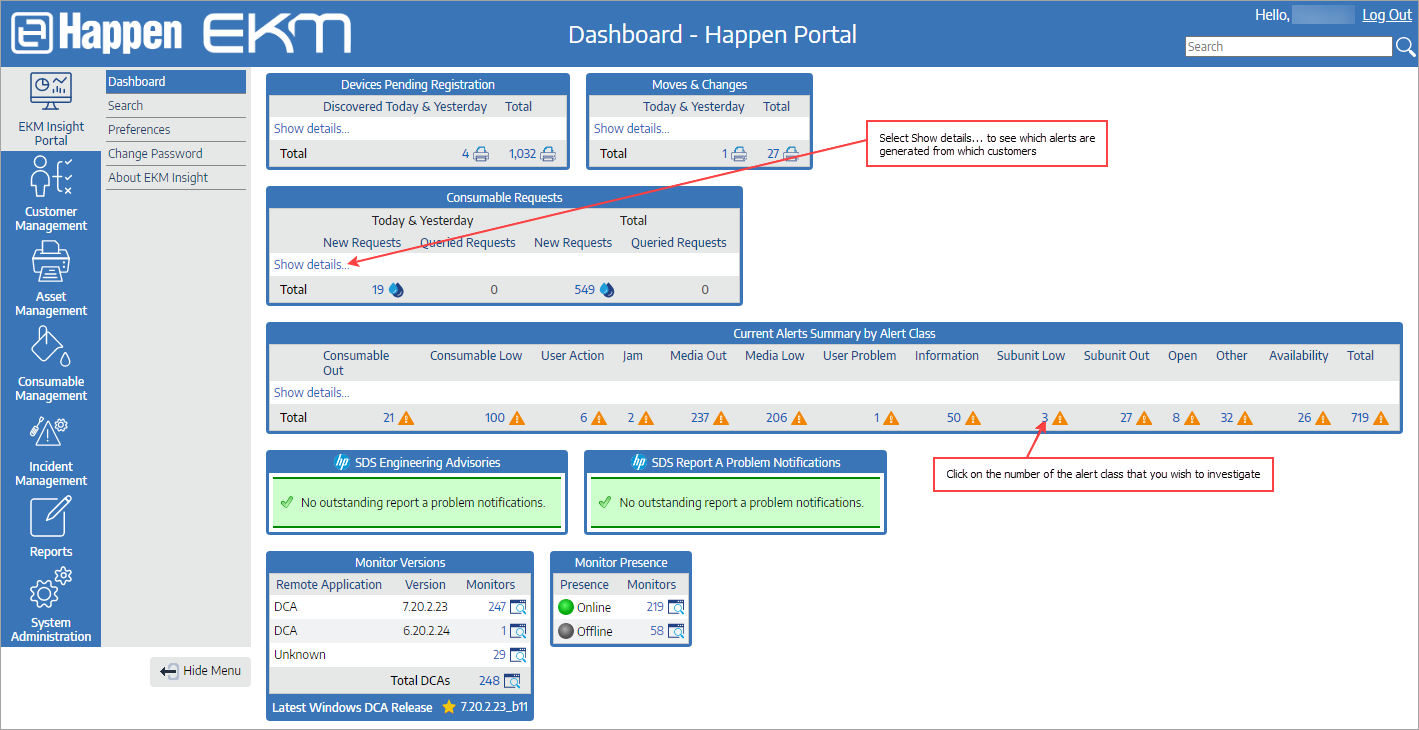Click warning icon for Open alerts 8

[1193, 418]
